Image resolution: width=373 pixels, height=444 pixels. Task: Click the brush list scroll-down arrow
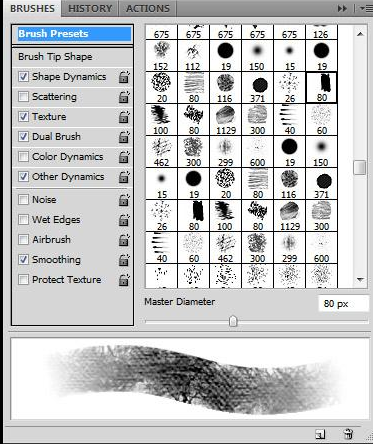(x=360, y=279)
